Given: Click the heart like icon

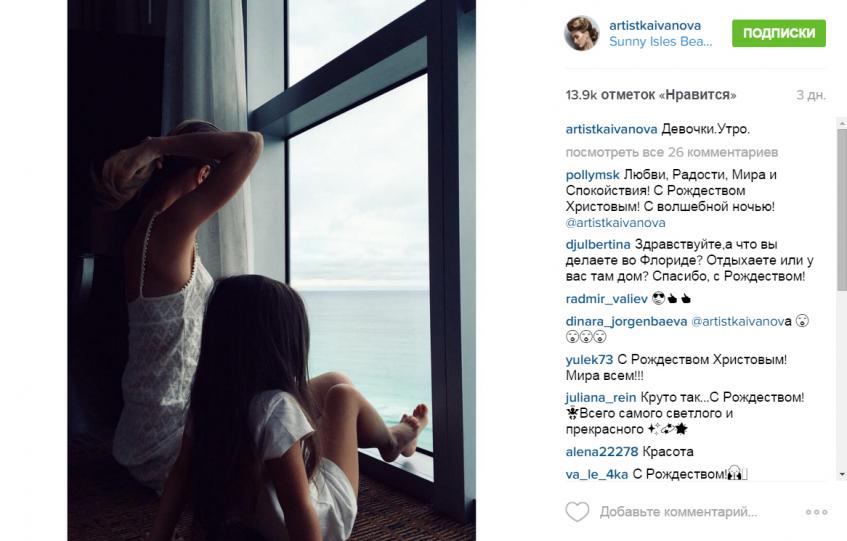Looking at the screenshot, I should click(x=577, y=511).
